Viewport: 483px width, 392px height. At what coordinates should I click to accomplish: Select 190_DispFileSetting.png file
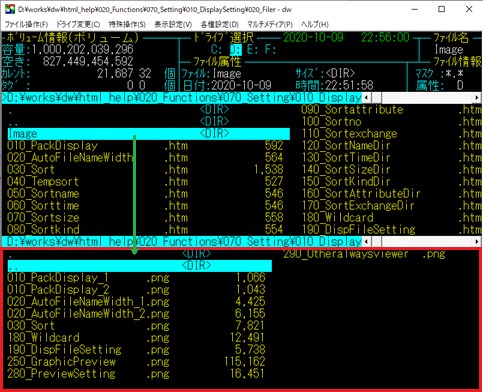point(136,350)
